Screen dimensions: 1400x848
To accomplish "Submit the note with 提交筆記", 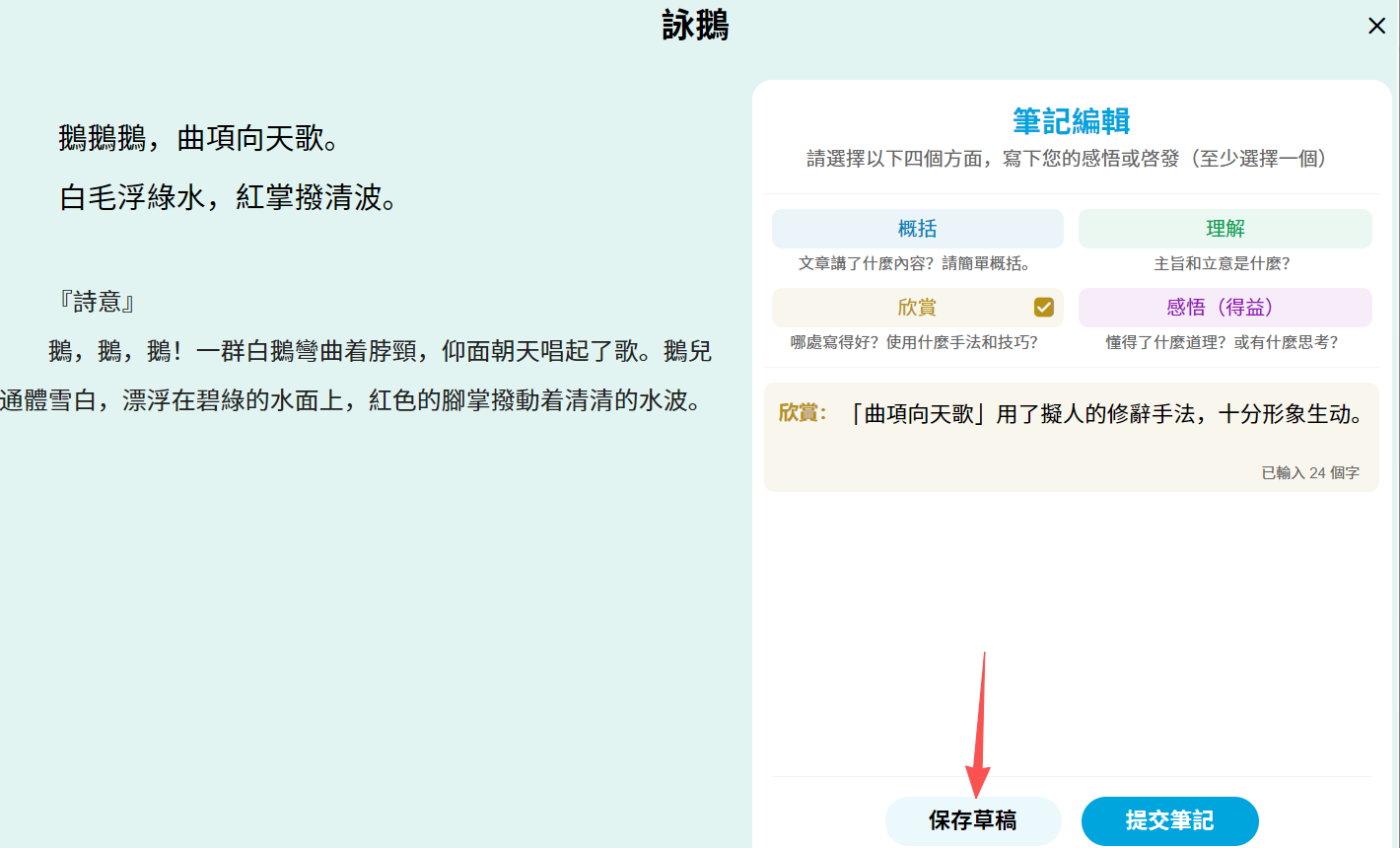I will tap(1169, 820).
